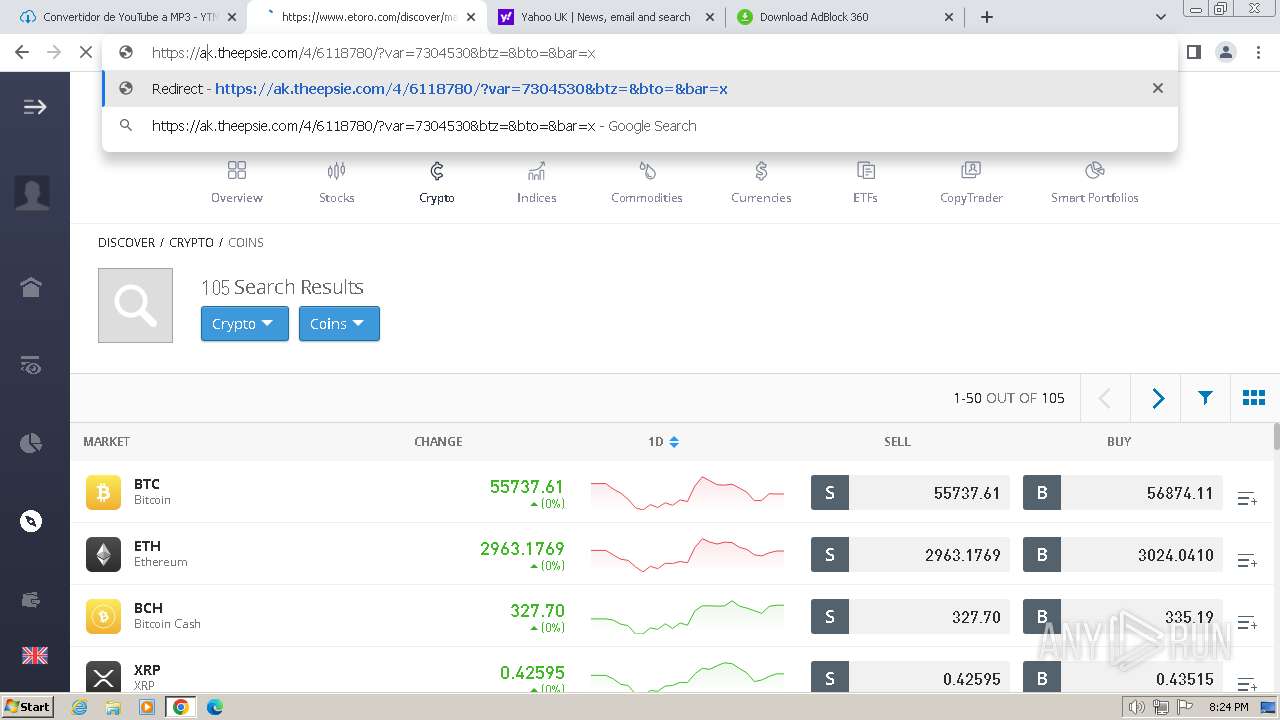Open the user profile avatar in sidebar
Image resolution: width=1280 pixels, height=720 pixels.
32,192
